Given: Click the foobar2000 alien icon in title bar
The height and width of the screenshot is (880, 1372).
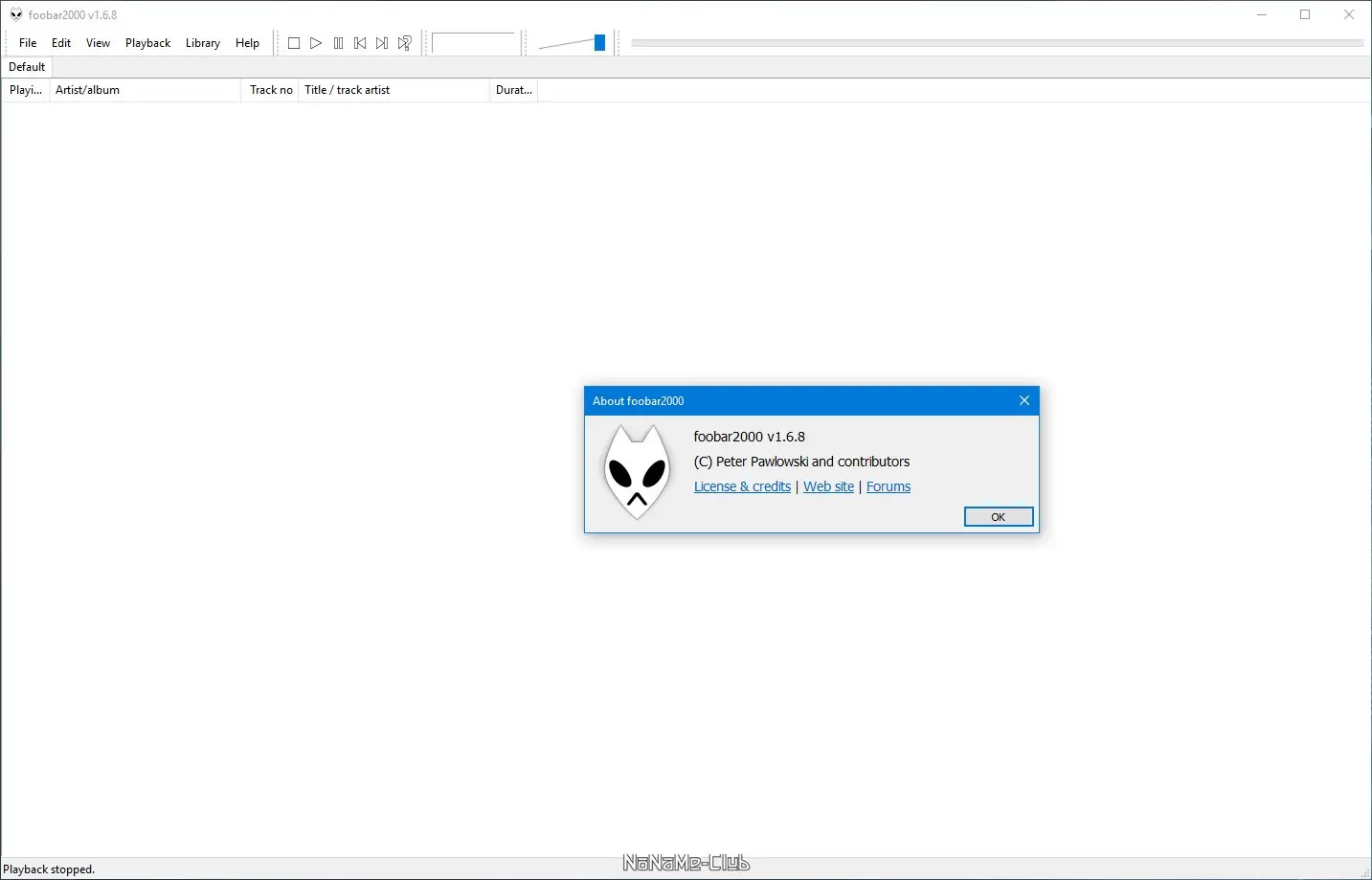Looking at the screenshot, I should point(16,14).
